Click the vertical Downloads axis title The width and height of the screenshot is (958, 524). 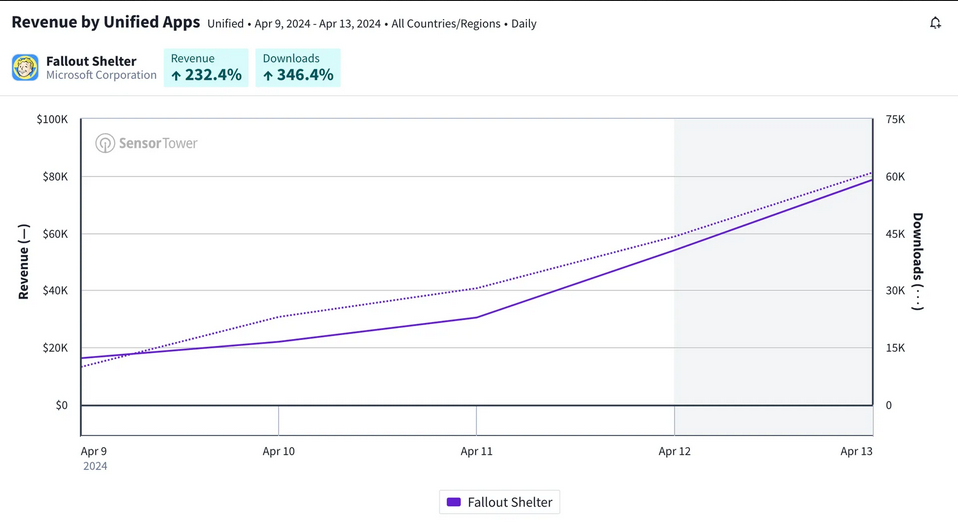click(917, 262)
